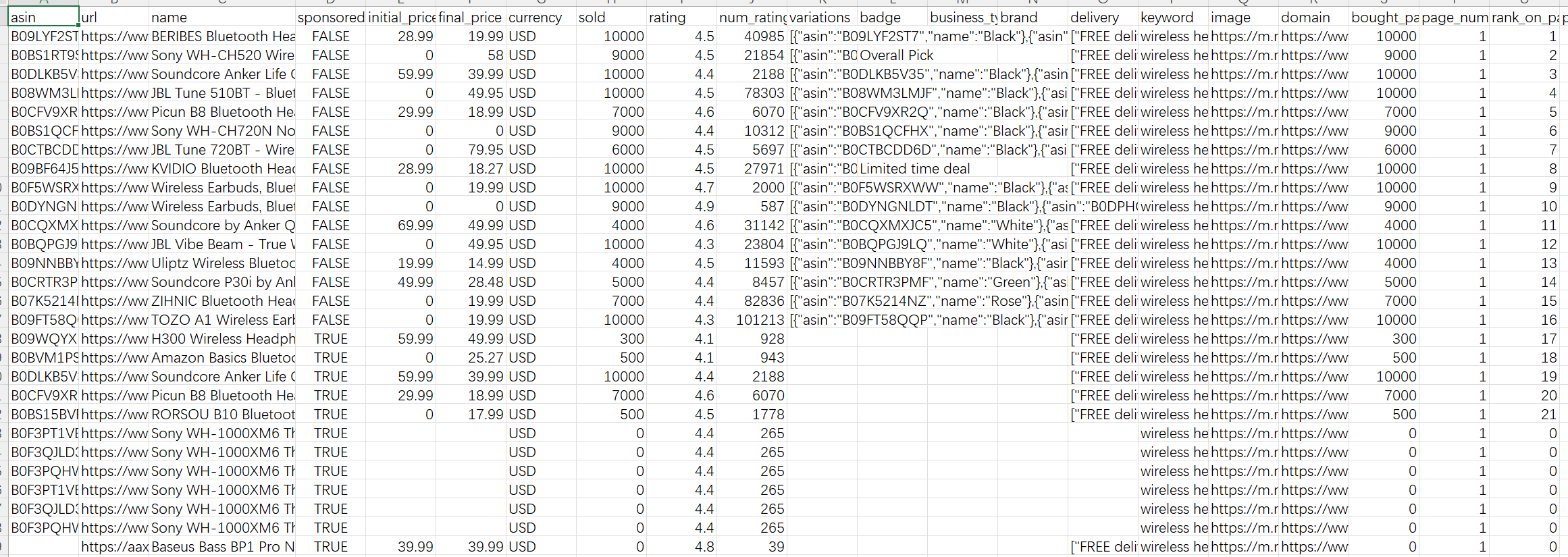1568x557 pixels.
Task: Select the 'badge' header cell
Action: (892, 17)
